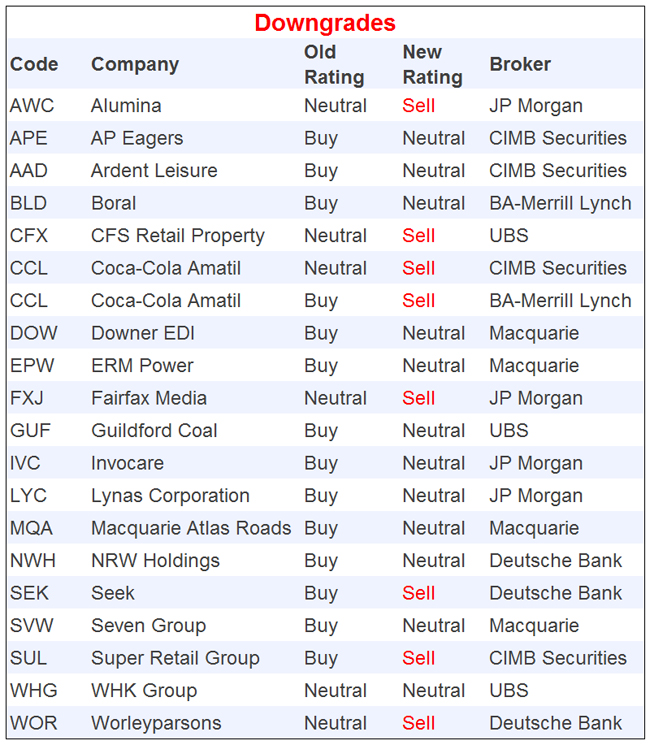
Task: Click the Guildford Coal company name
Action: pyautogui.click(x=154, y=431)
